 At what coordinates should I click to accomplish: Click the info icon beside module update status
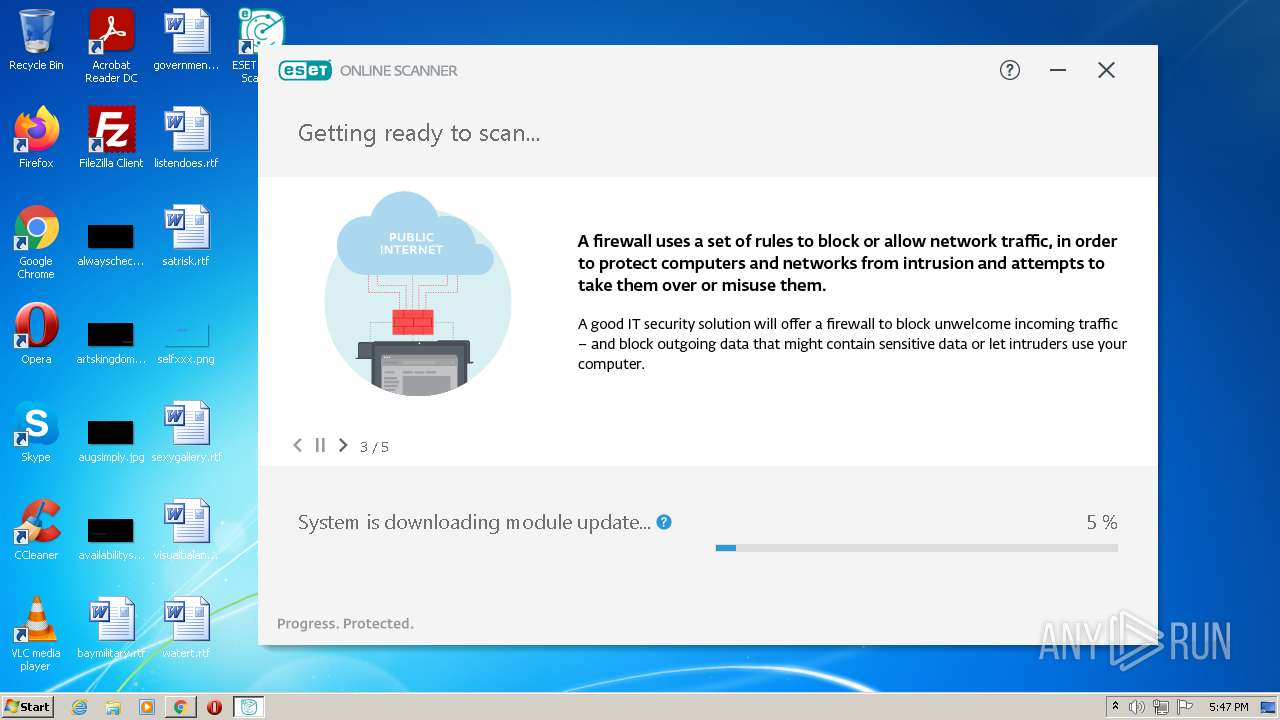[x=663, y=522]
